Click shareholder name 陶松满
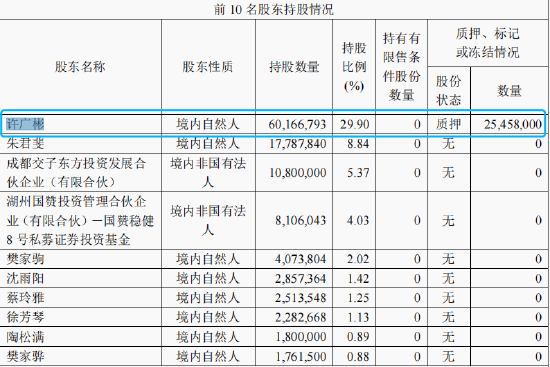 coord(25,337)
